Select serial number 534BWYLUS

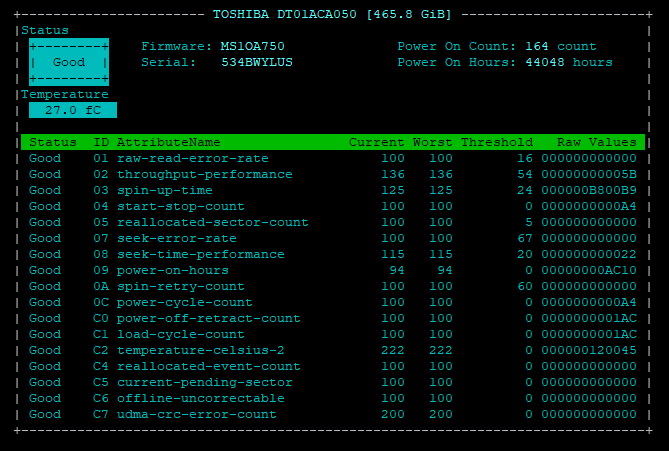point(256,62)
